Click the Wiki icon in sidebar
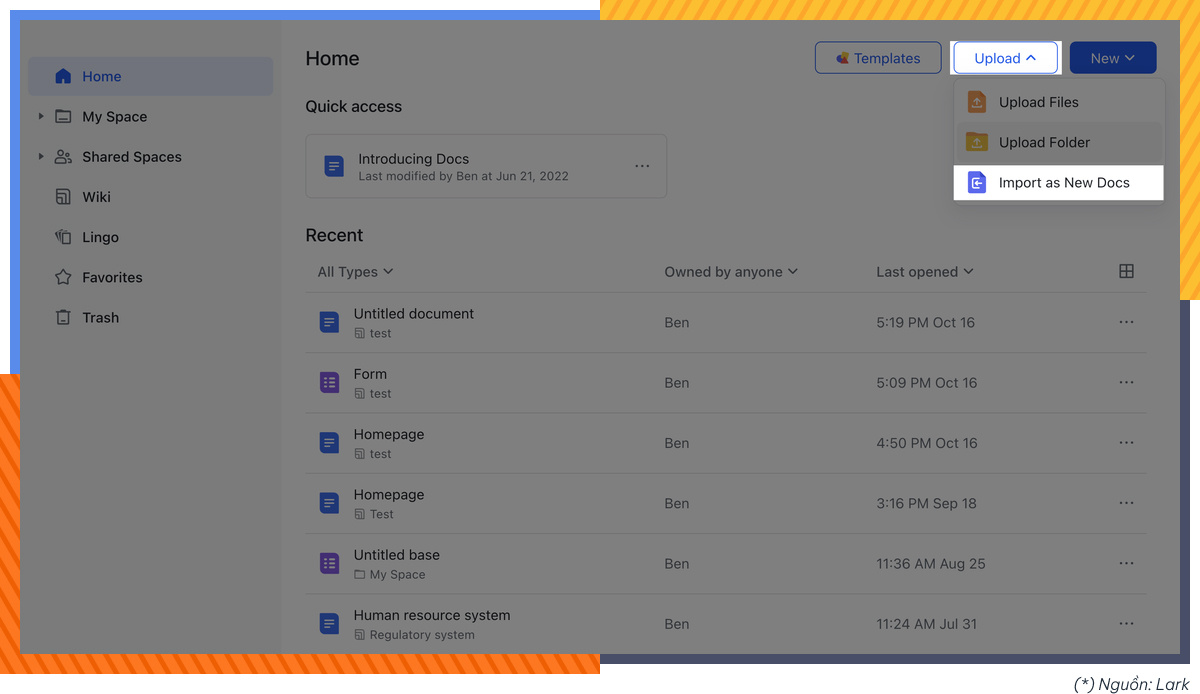Viewport: 1200px width, 694px height. tap(63, 197)
